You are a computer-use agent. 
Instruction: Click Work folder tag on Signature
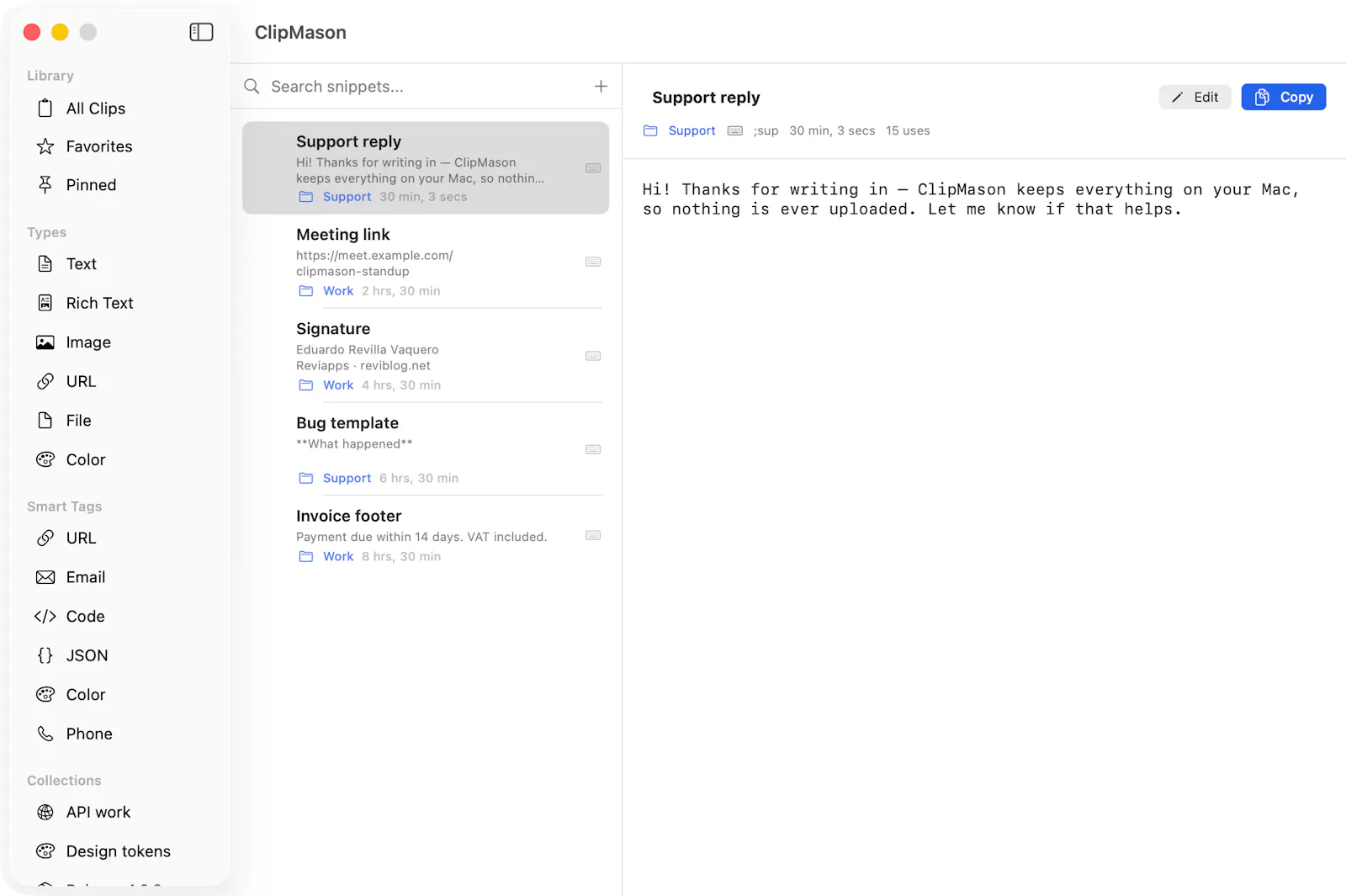pos(338,384)
